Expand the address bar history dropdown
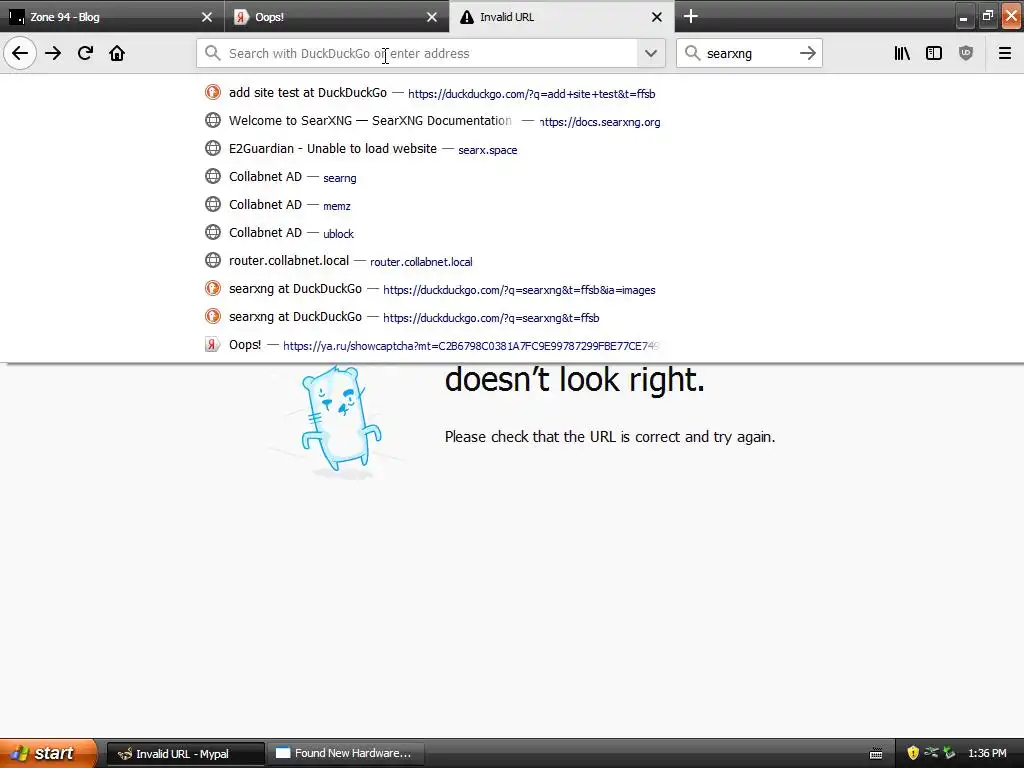The image size is (1024, 768). 650,53
